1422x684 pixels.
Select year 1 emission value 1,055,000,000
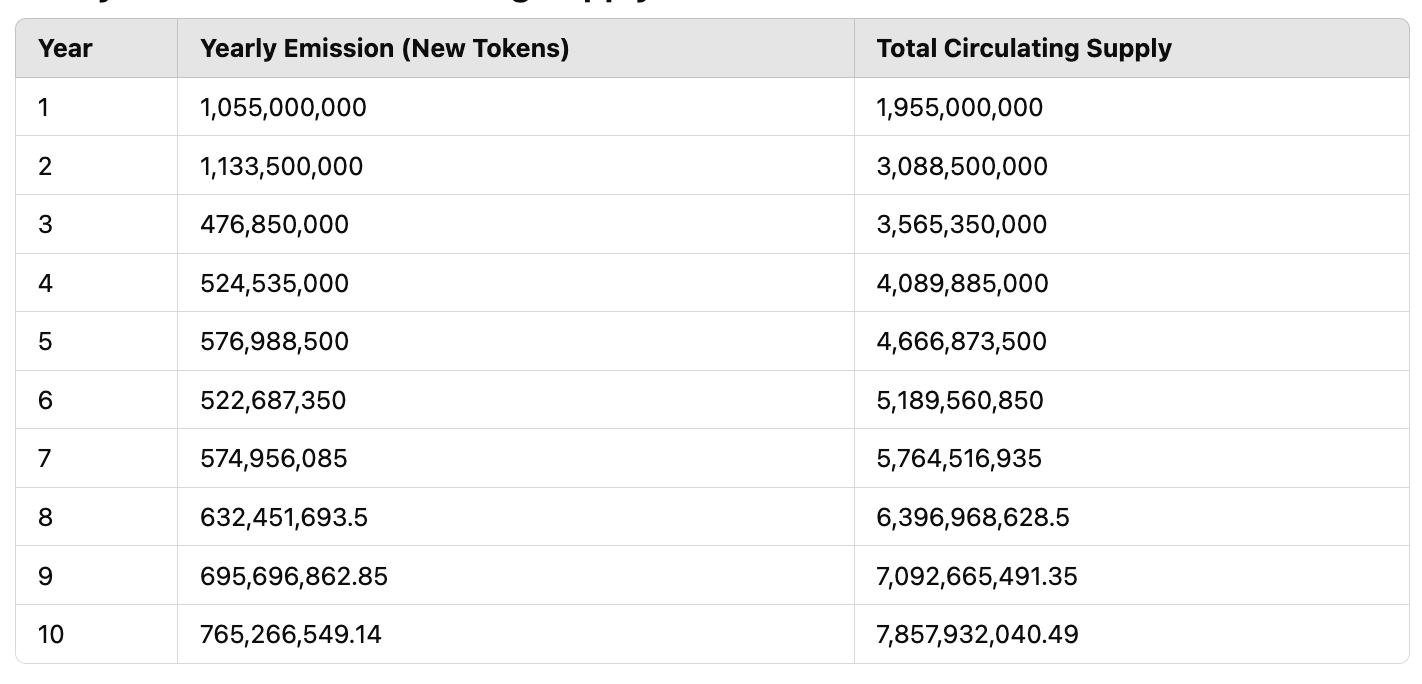pyautogui.click(x=284, y=107)
